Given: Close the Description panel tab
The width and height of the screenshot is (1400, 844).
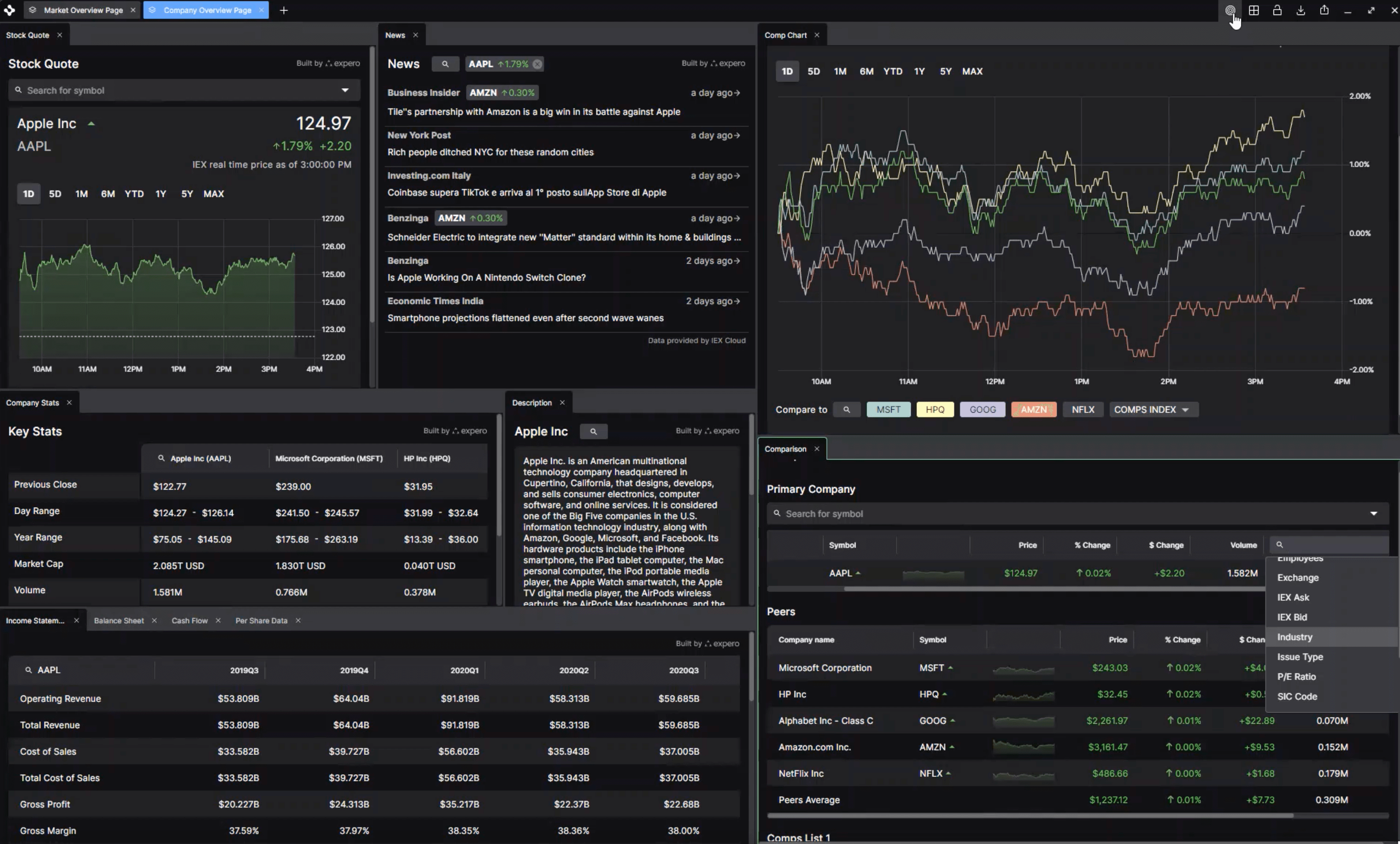Looking at the screenshot, I should [562, 403].
